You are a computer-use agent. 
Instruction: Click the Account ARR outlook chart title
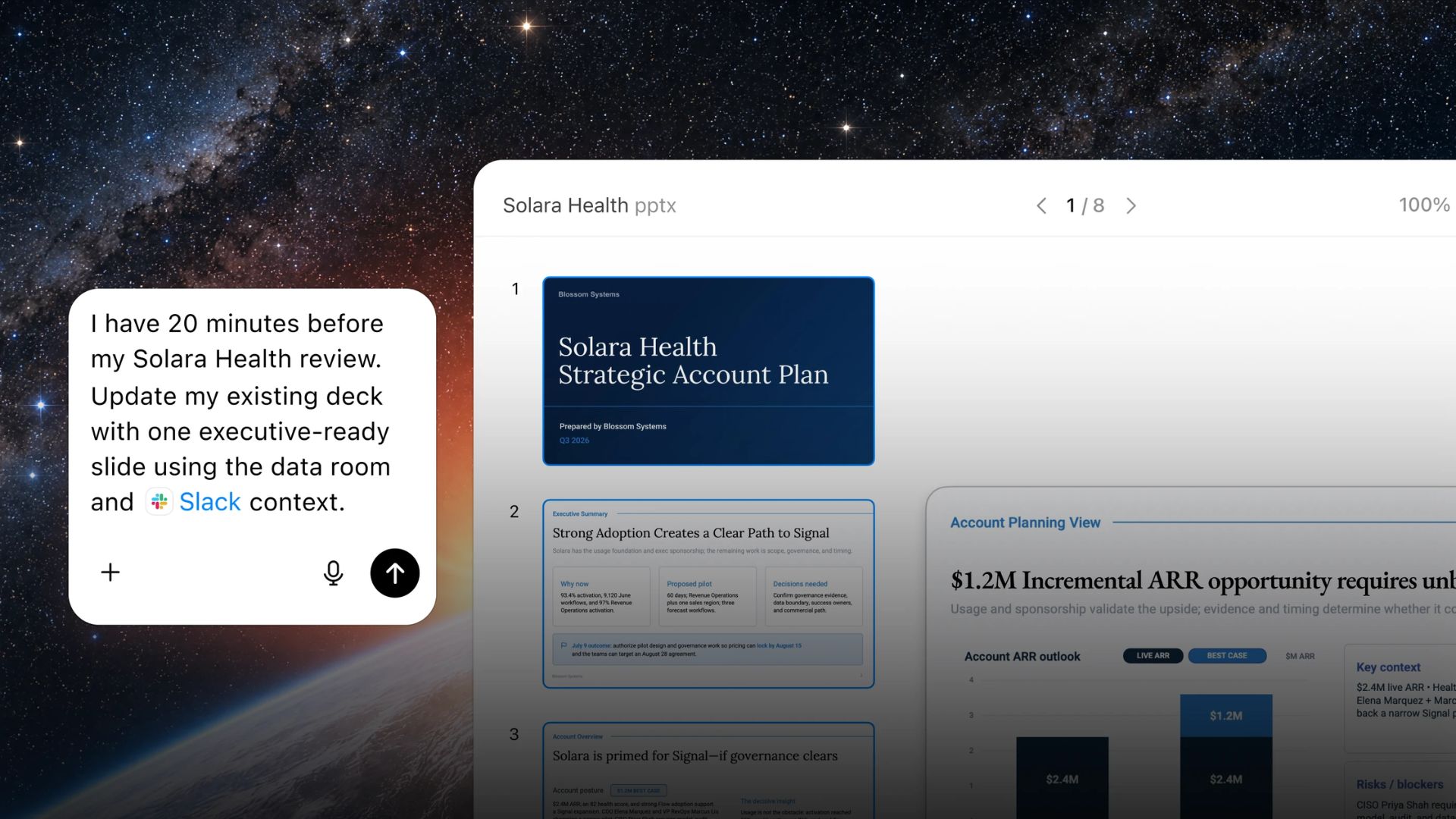[1022, 657]
